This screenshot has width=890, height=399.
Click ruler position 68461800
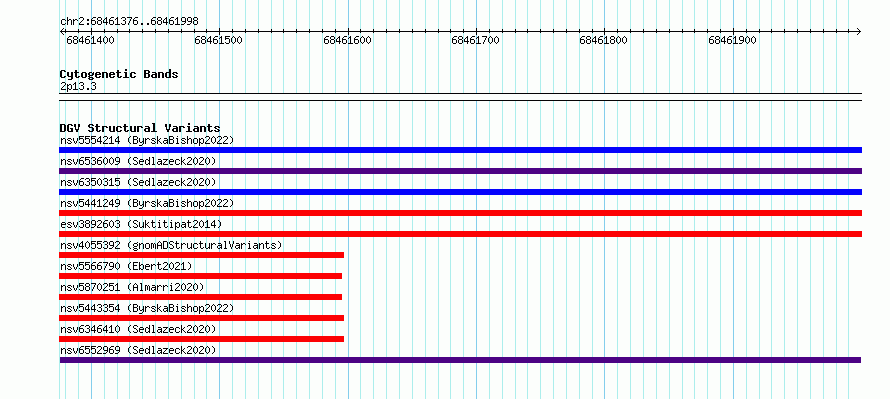[x=603, y=40]
